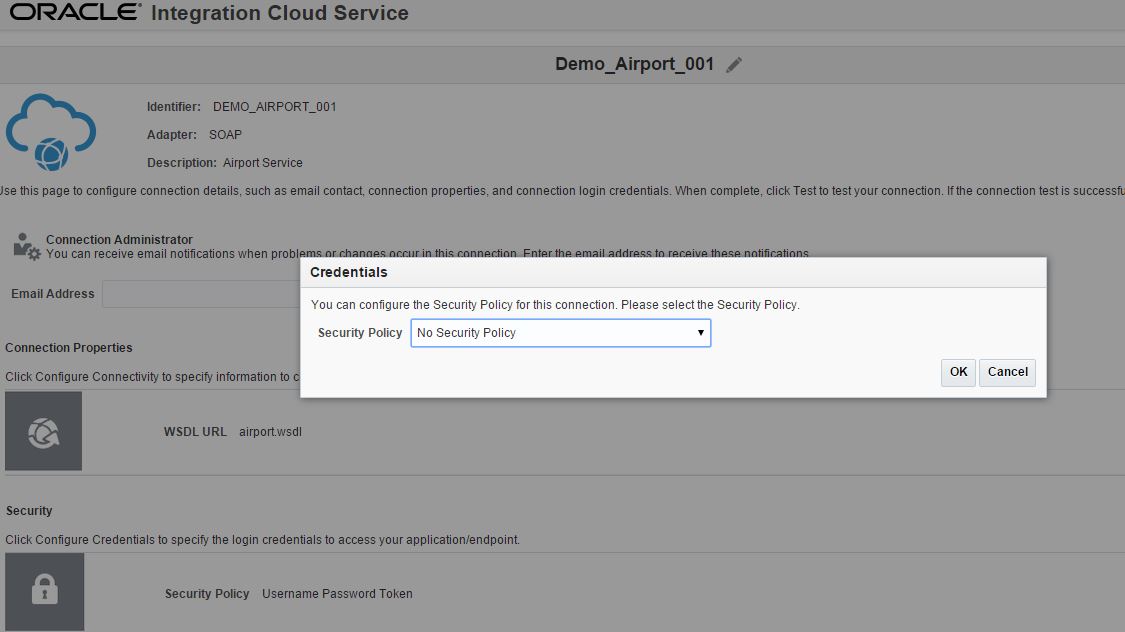The width and height of the screenshot is (1125, 632).
Task: Click the Airport Service description text
Action: pos(263,163)
